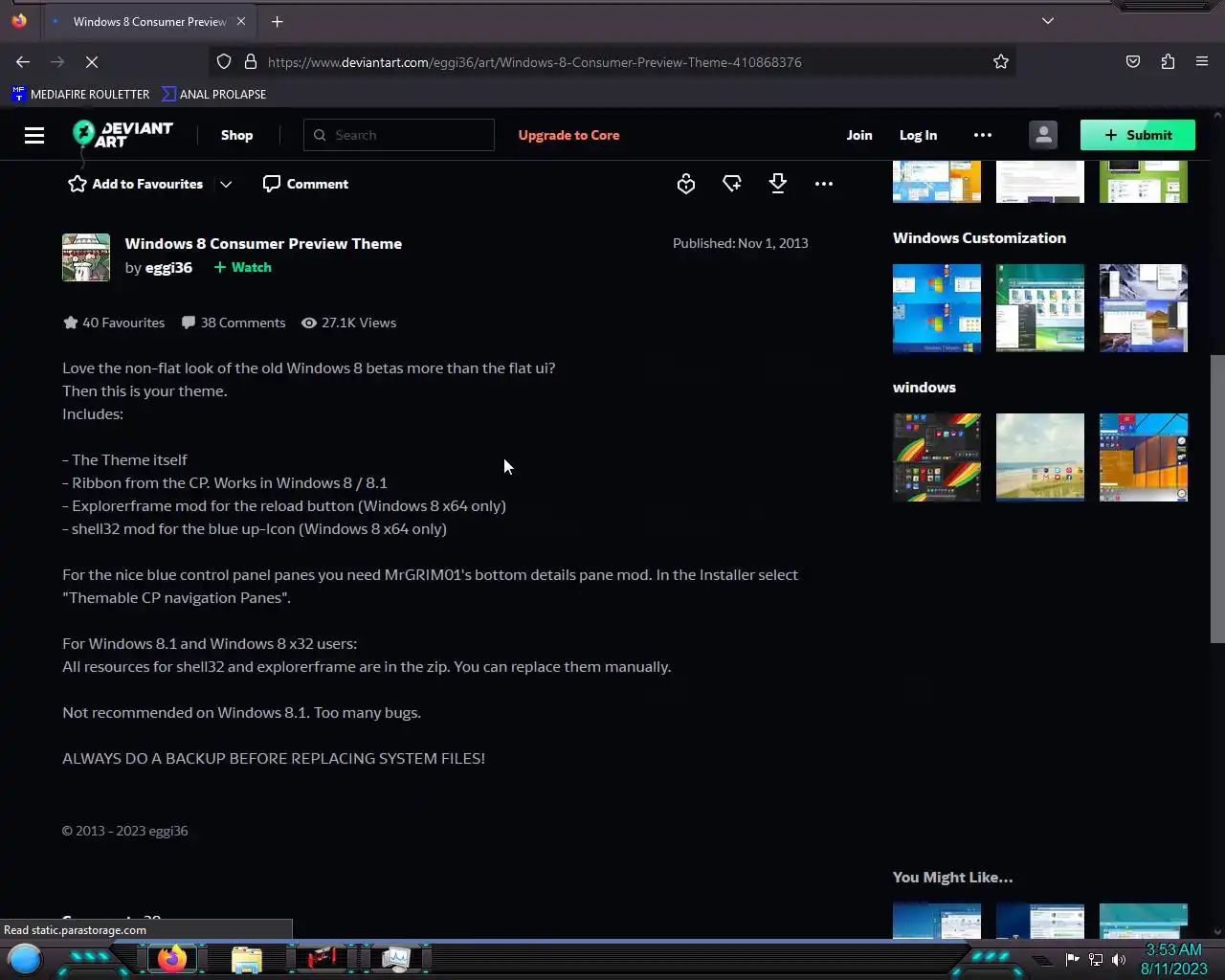Open third Windows Customization thumbnail
Screen dimensions: 1225x980
(x=1144, y=308)
